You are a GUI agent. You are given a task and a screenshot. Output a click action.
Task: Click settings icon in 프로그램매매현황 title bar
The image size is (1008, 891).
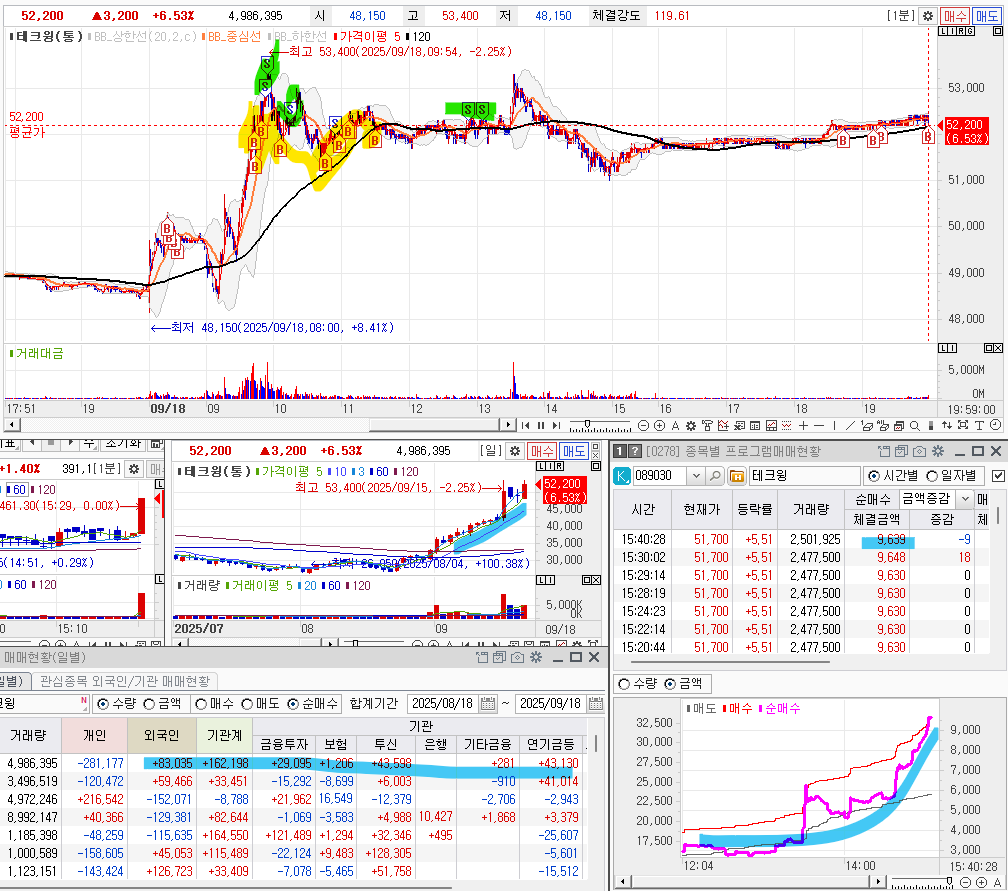[938, 451]
